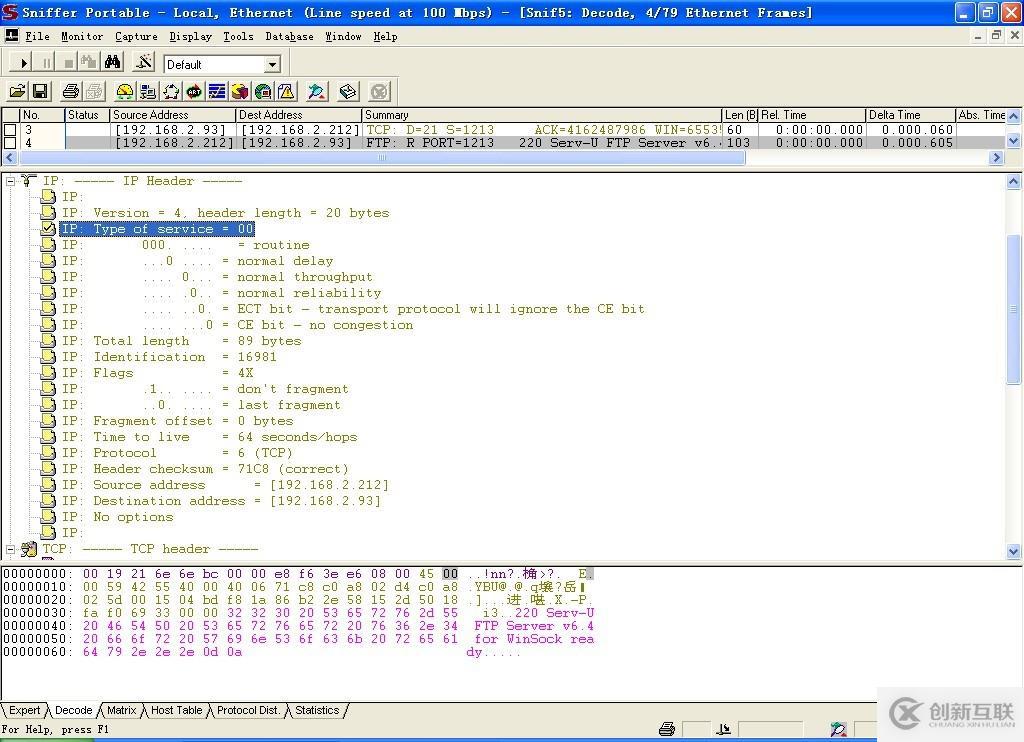The image size is (1024, 742).
Task: Tick the checkbox for frame number 3
Action: 10,130
